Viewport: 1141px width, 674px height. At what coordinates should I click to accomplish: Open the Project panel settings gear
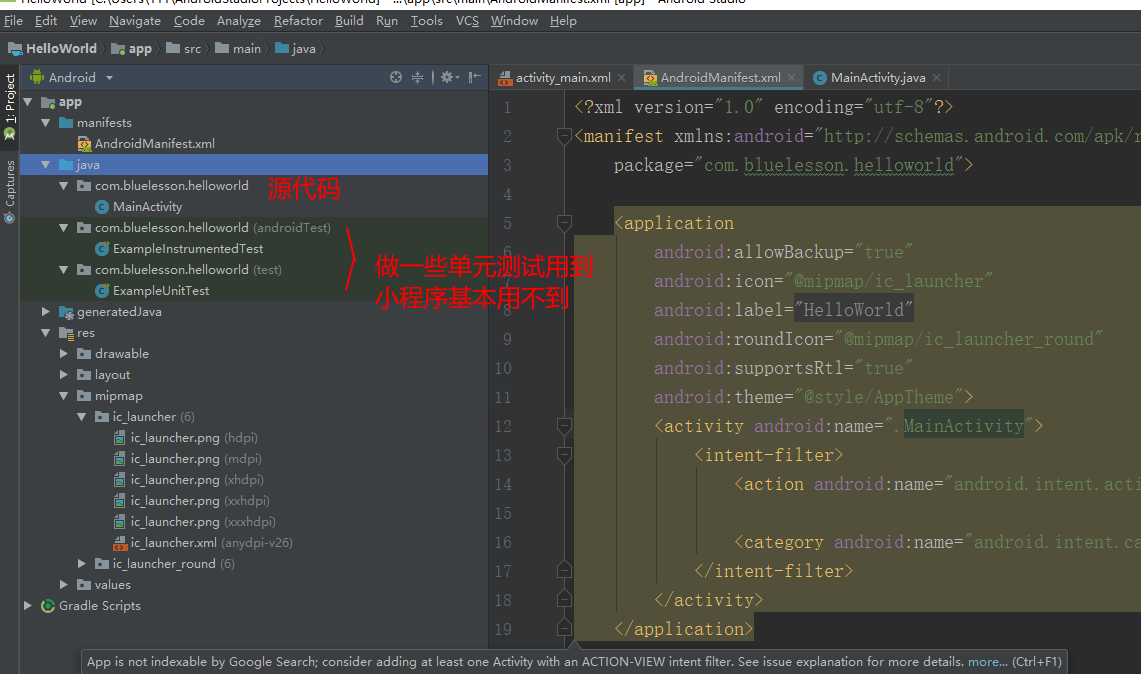point(448,77)
